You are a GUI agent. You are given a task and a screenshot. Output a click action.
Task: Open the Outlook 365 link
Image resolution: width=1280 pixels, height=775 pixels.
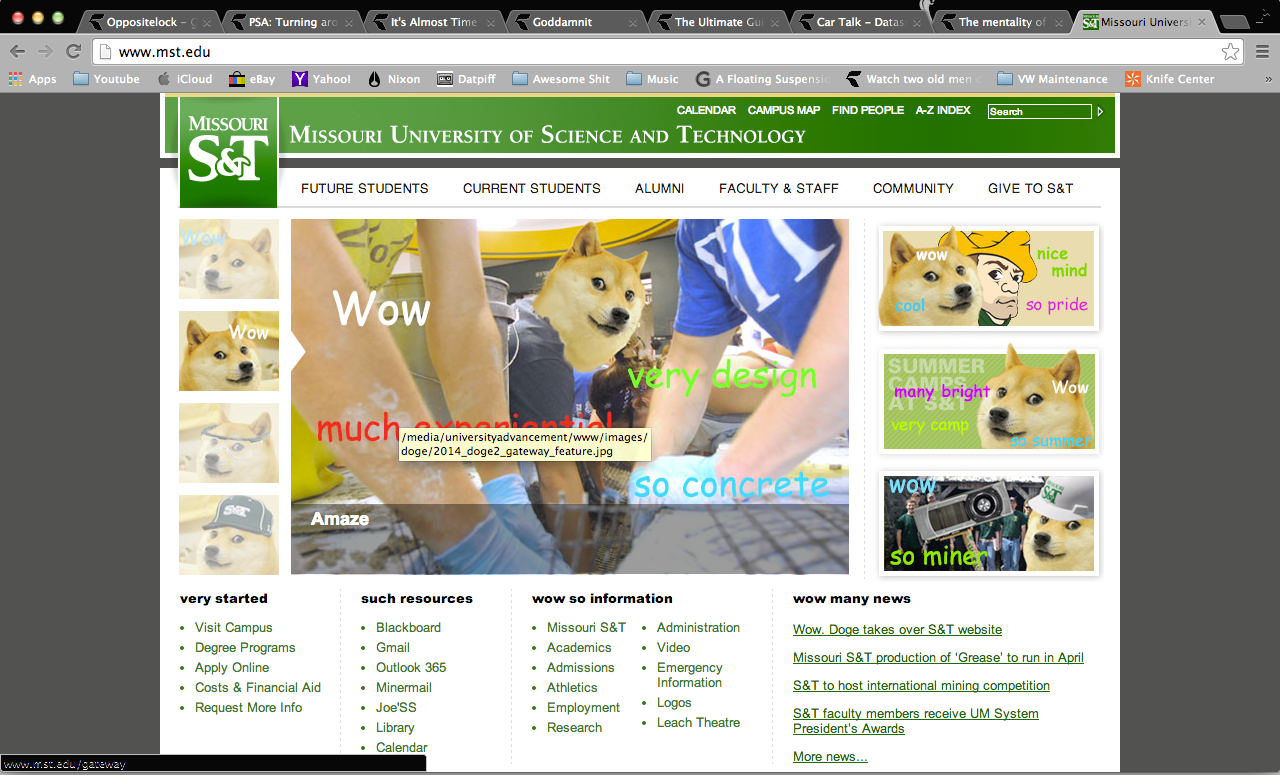click(411, 668)
